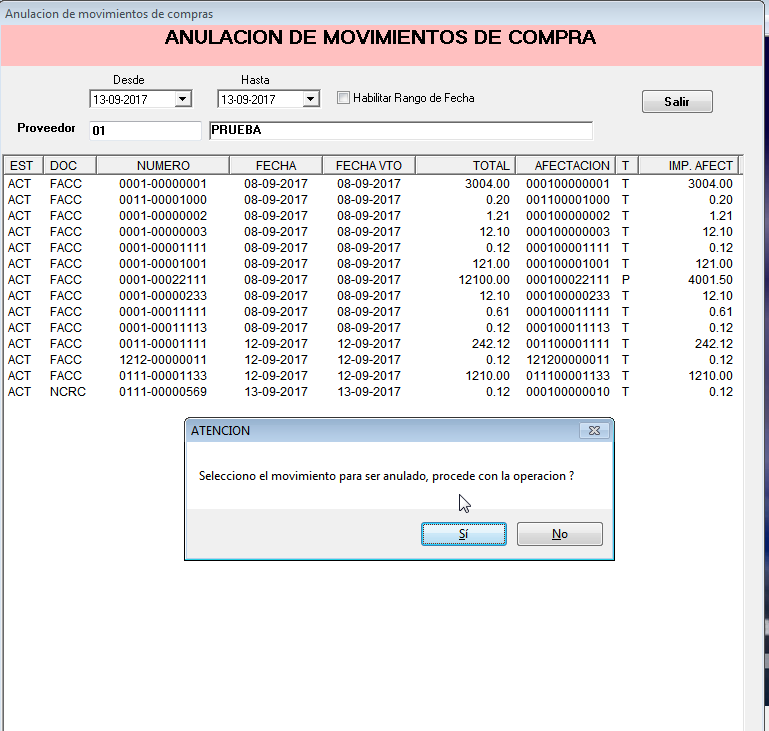Click the IMP. AFECT column header
Viewport: 769px width, 731px height.
[x=689, y=166]
